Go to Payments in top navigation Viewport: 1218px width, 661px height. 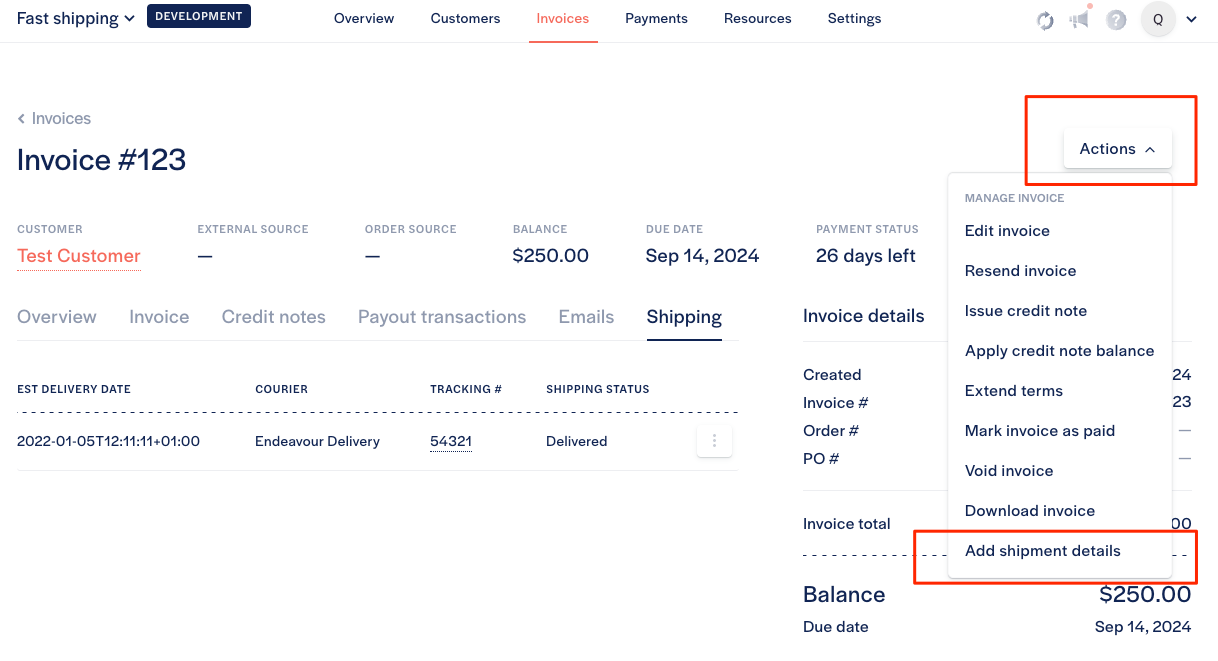[656, 19]
